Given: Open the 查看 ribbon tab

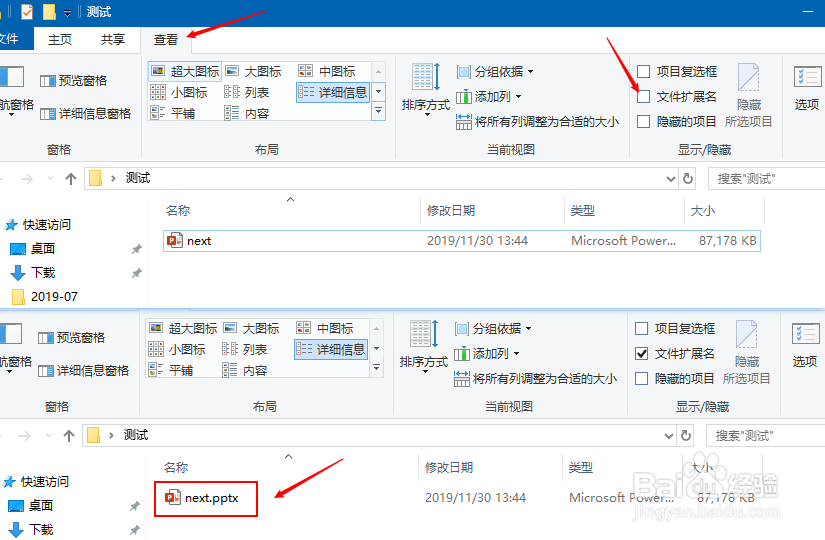Looking at the screenshot, I should point(166,39).
